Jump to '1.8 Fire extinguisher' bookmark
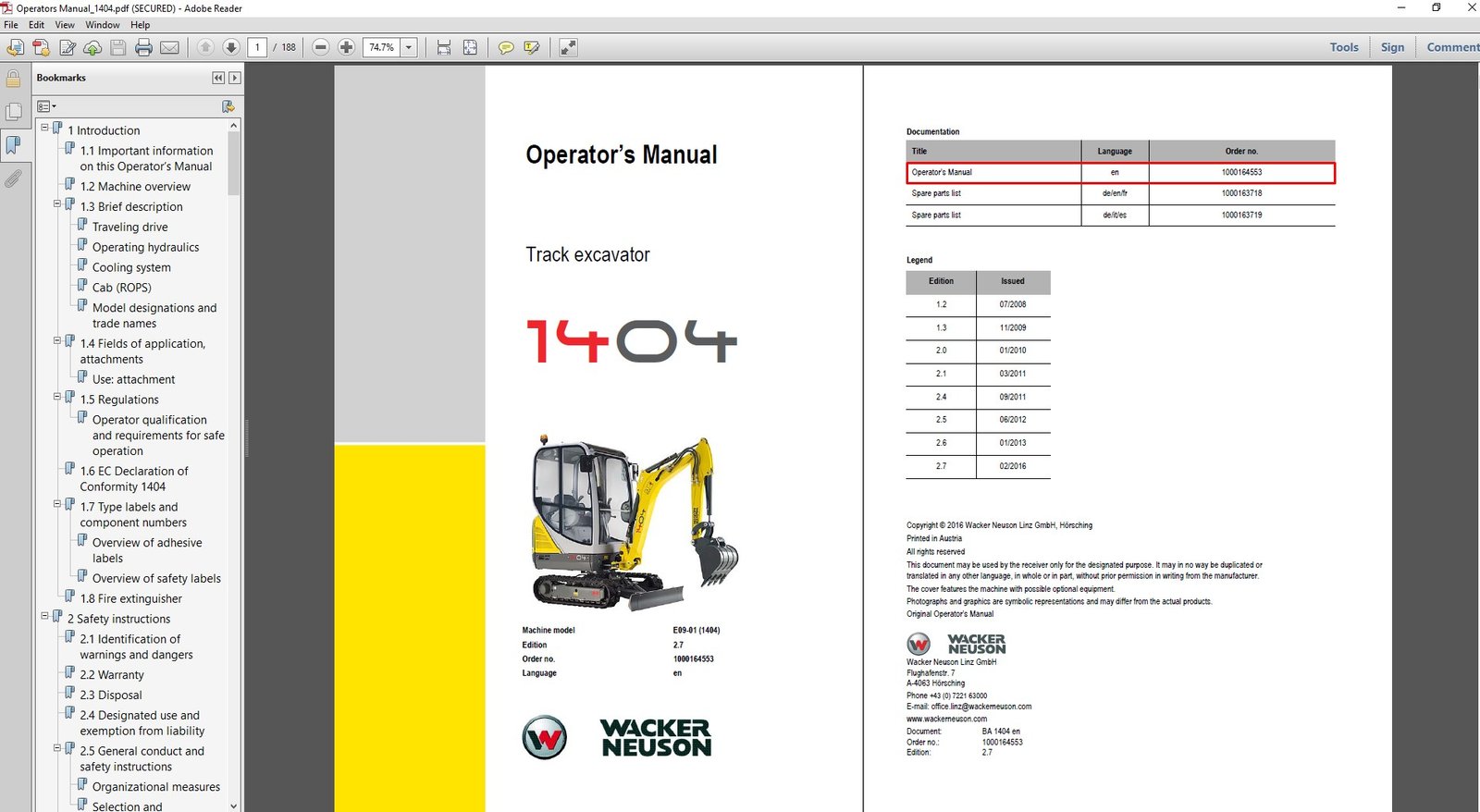The height and width of the screenshot is (812, 1480). tap(130, 598)
